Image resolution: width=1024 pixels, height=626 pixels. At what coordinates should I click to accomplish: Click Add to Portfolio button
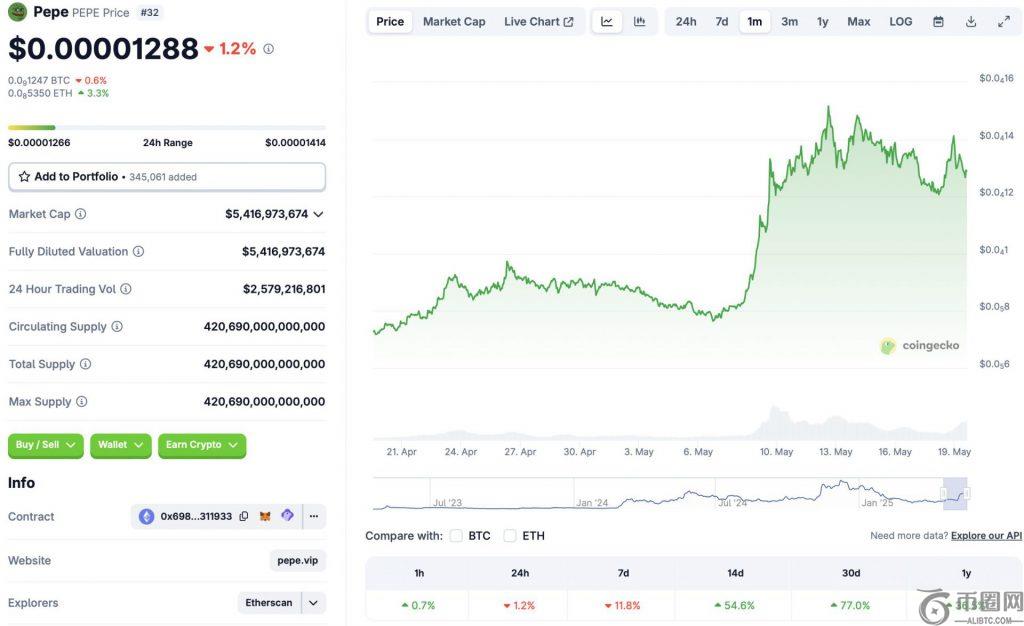167,177
